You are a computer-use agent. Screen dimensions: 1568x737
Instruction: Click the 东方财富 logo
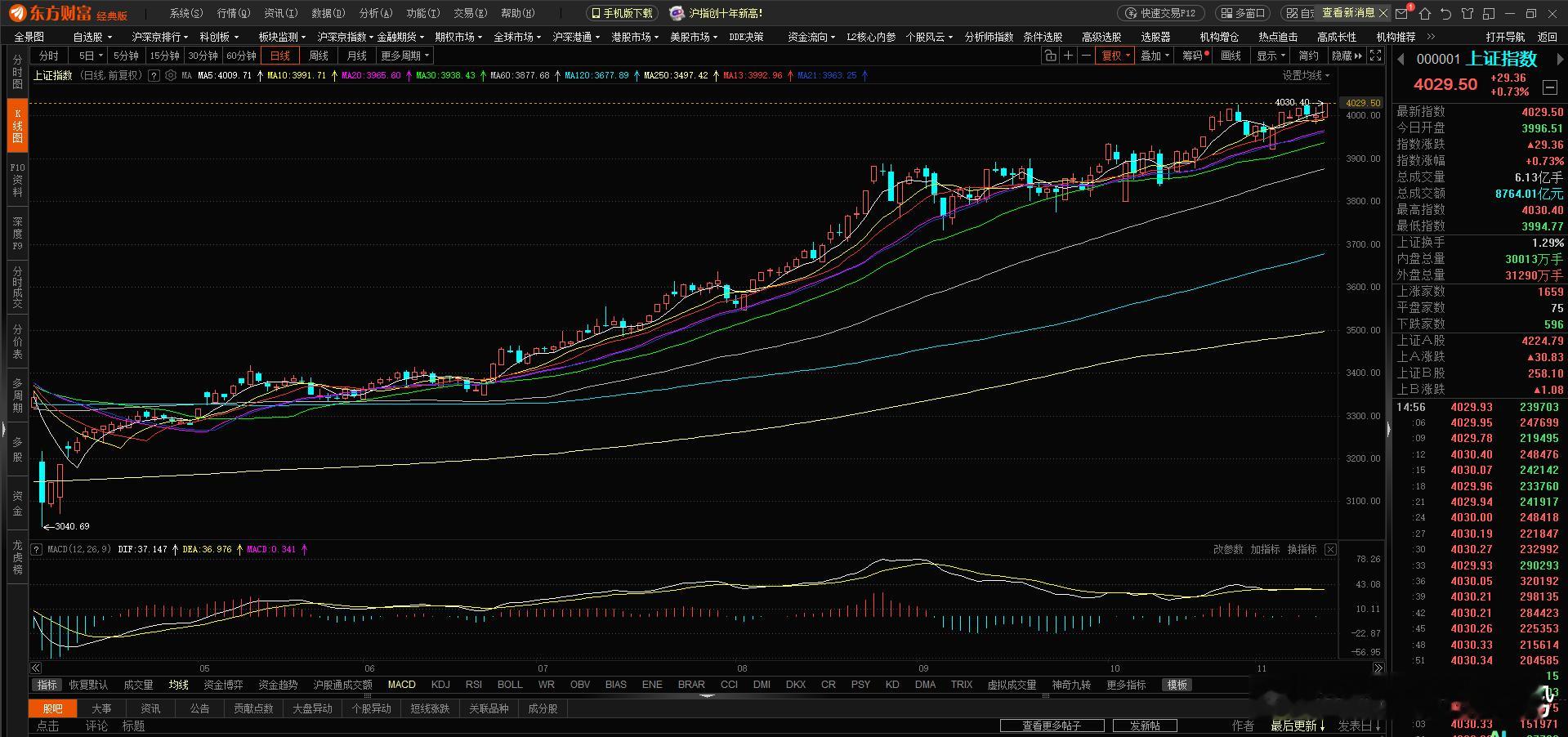click(x=68, y=13)
